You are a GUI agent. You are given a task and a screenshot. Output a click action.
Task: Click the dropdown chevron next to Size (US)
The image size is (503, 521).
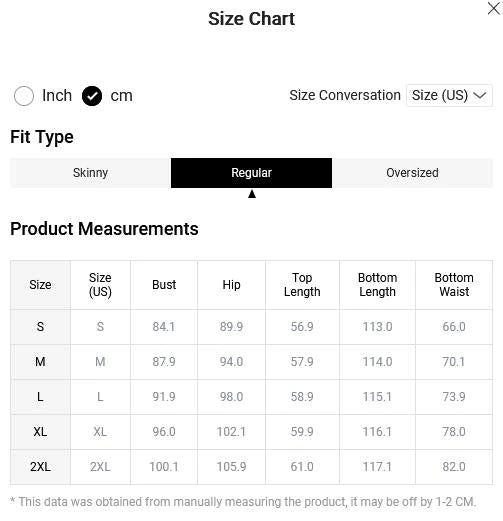coord(480,95)
